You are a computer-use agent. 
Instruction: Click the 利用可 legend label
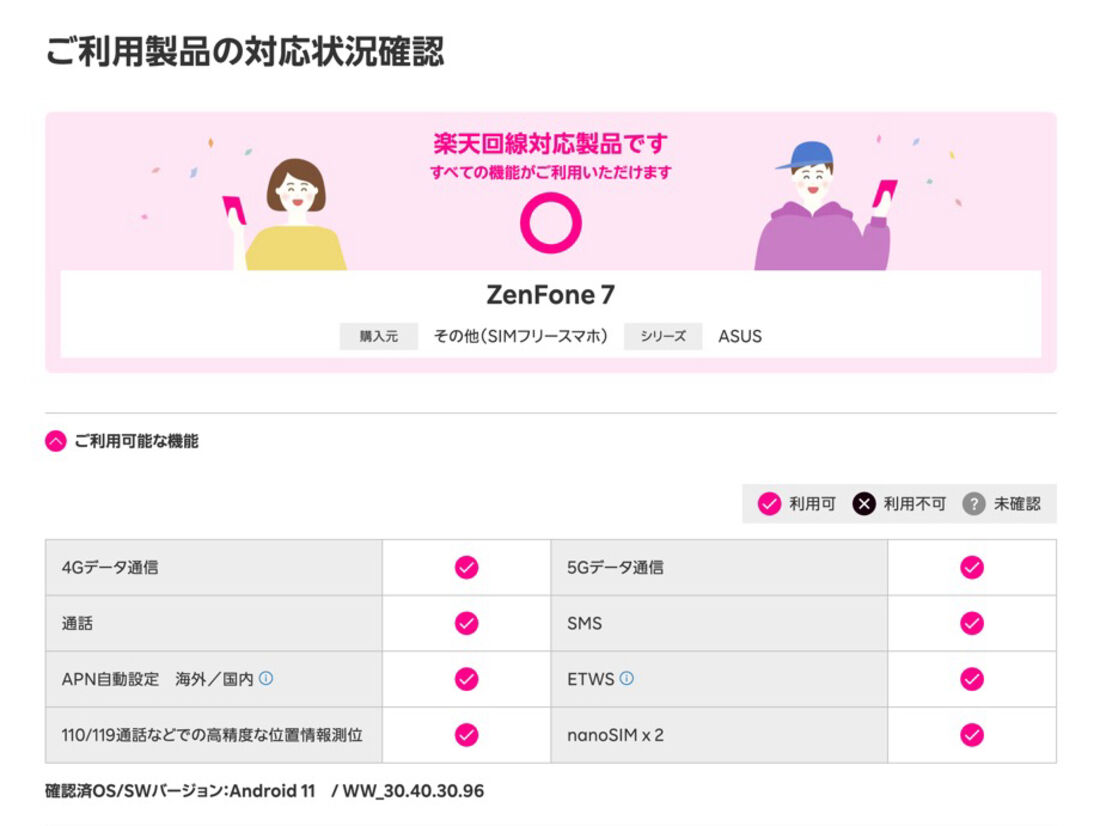tap(812, 504)
